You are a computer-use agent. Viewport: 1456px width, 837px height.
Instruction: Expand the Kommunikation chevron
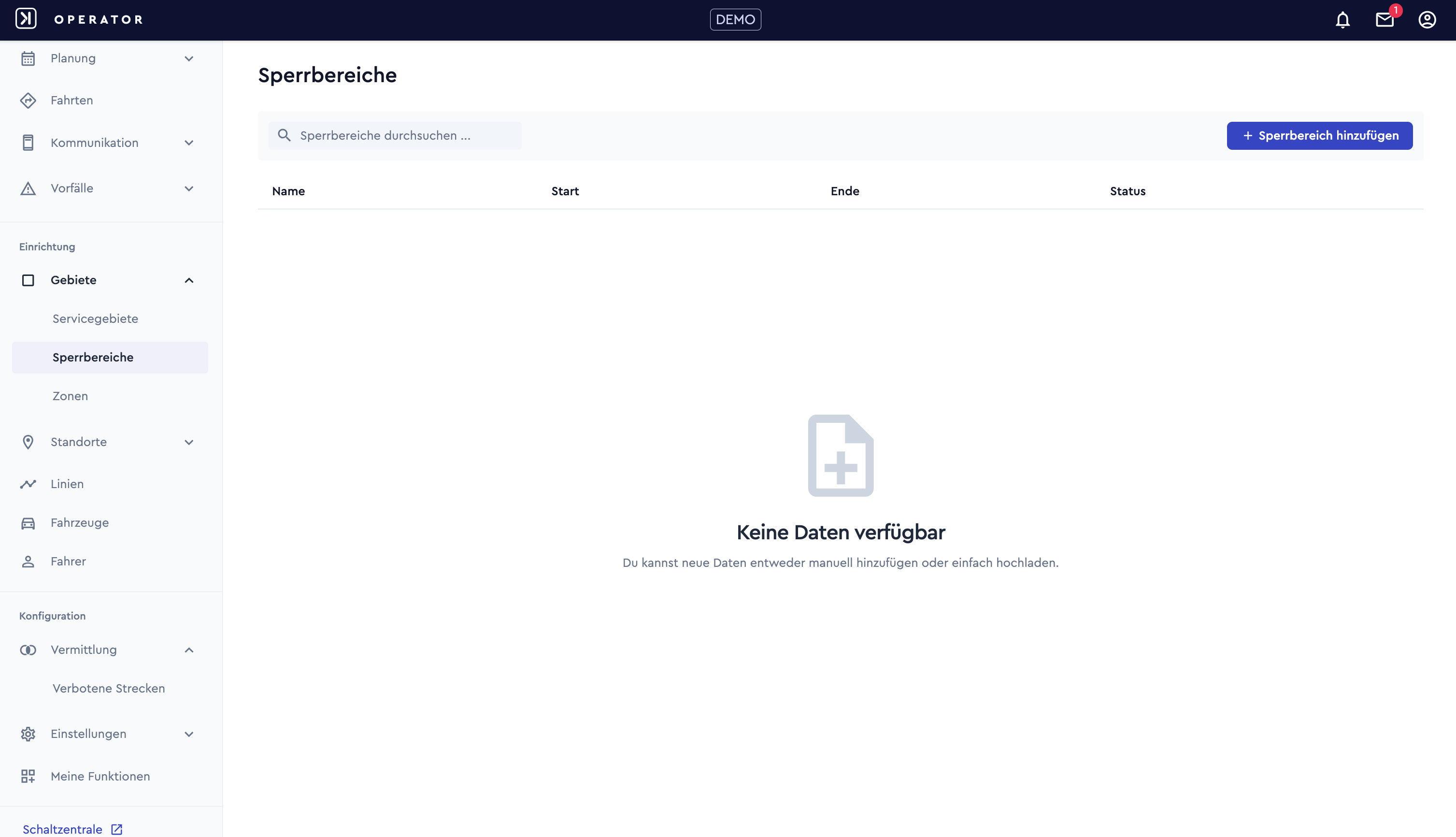point(189,143)
